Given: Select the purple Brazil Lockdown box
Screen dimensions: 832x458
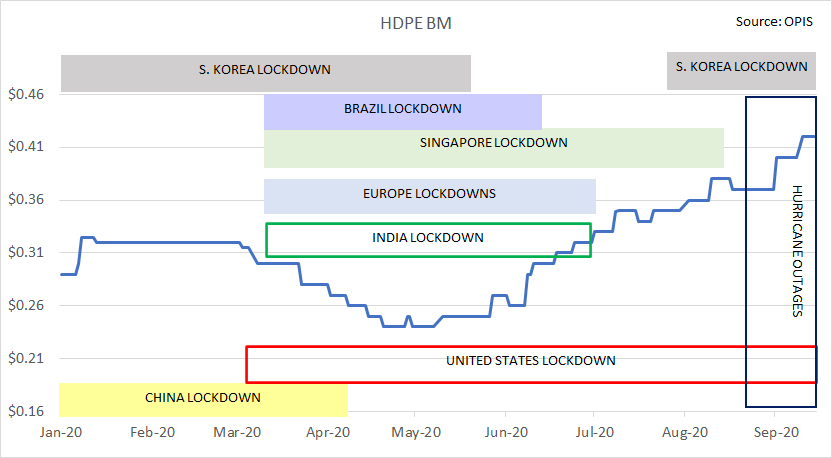Looking at the screenshot, I should [402, 109].
